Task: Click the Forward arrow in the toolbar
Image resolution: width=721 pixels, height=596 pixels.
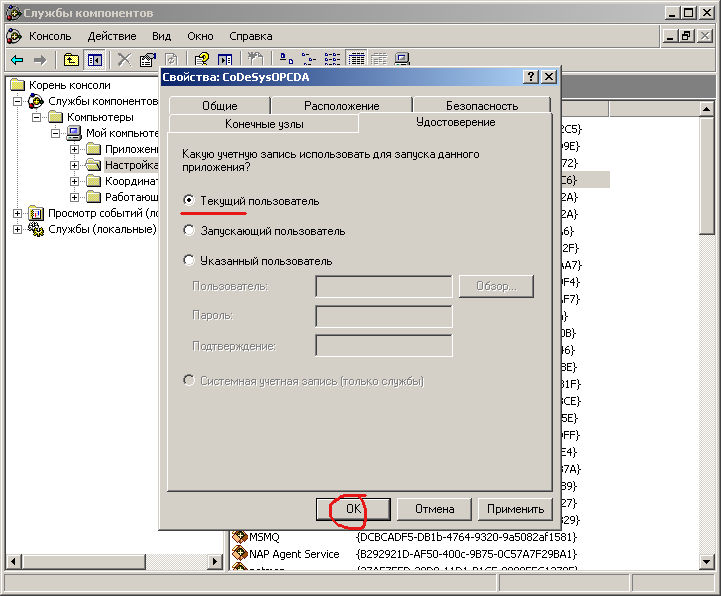Action: (40, 60)
